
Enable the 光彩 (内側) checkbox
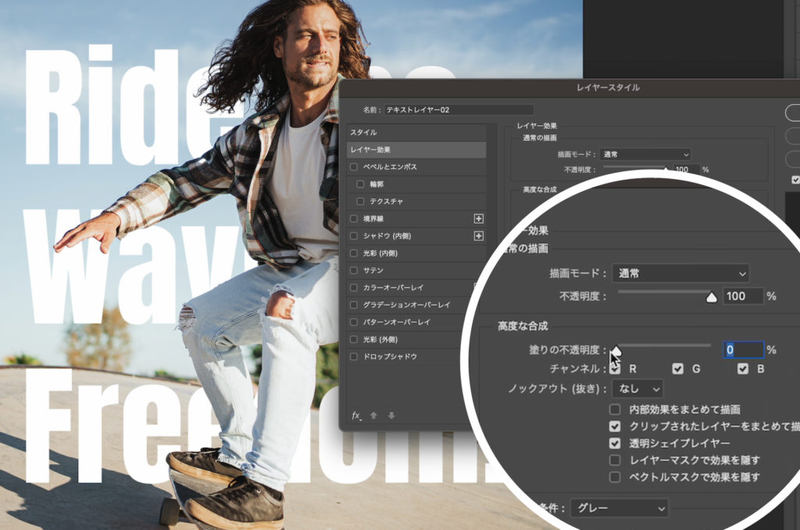click(x=354, y=253)
